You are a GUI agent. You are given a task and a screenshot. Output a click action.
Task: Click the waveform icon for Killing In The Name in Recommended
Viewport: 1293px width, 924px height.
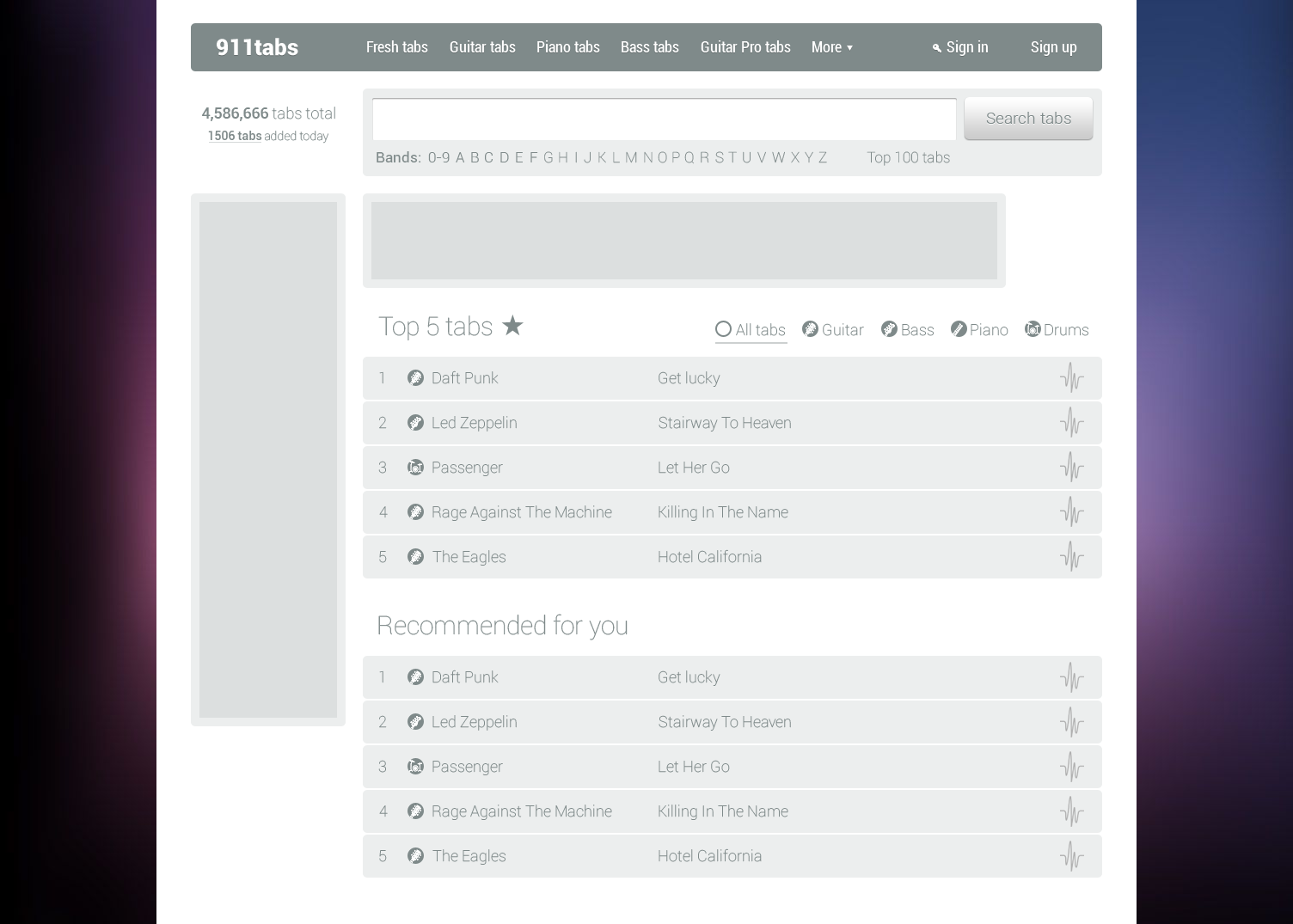tap(1071, 811)
